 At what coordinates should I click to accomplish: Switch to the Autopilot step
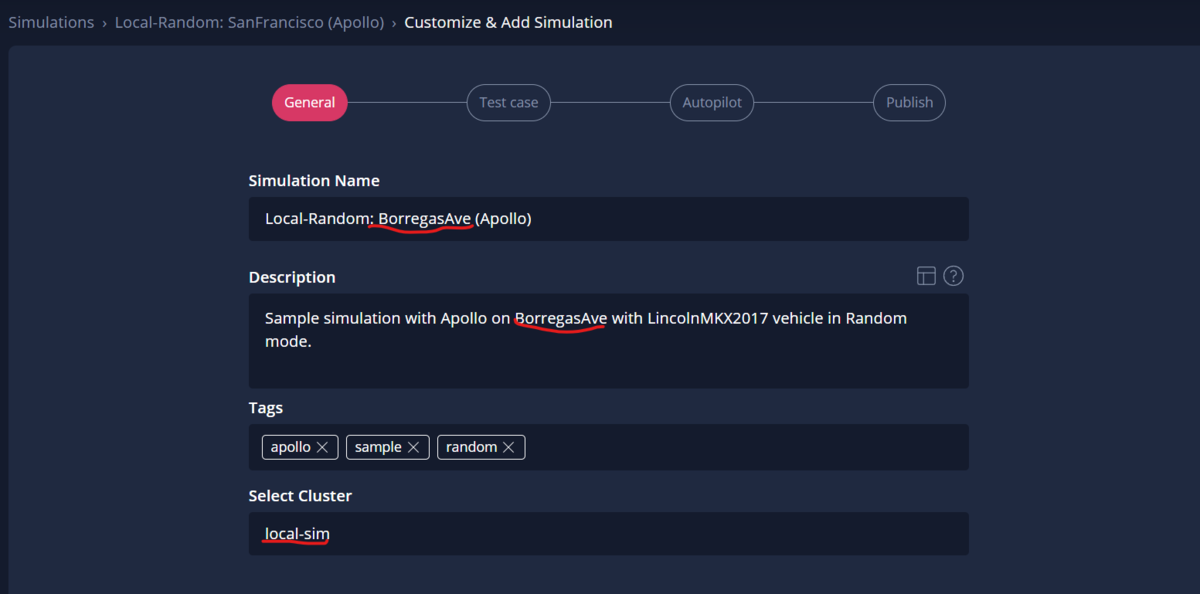(x=712, y=102)
